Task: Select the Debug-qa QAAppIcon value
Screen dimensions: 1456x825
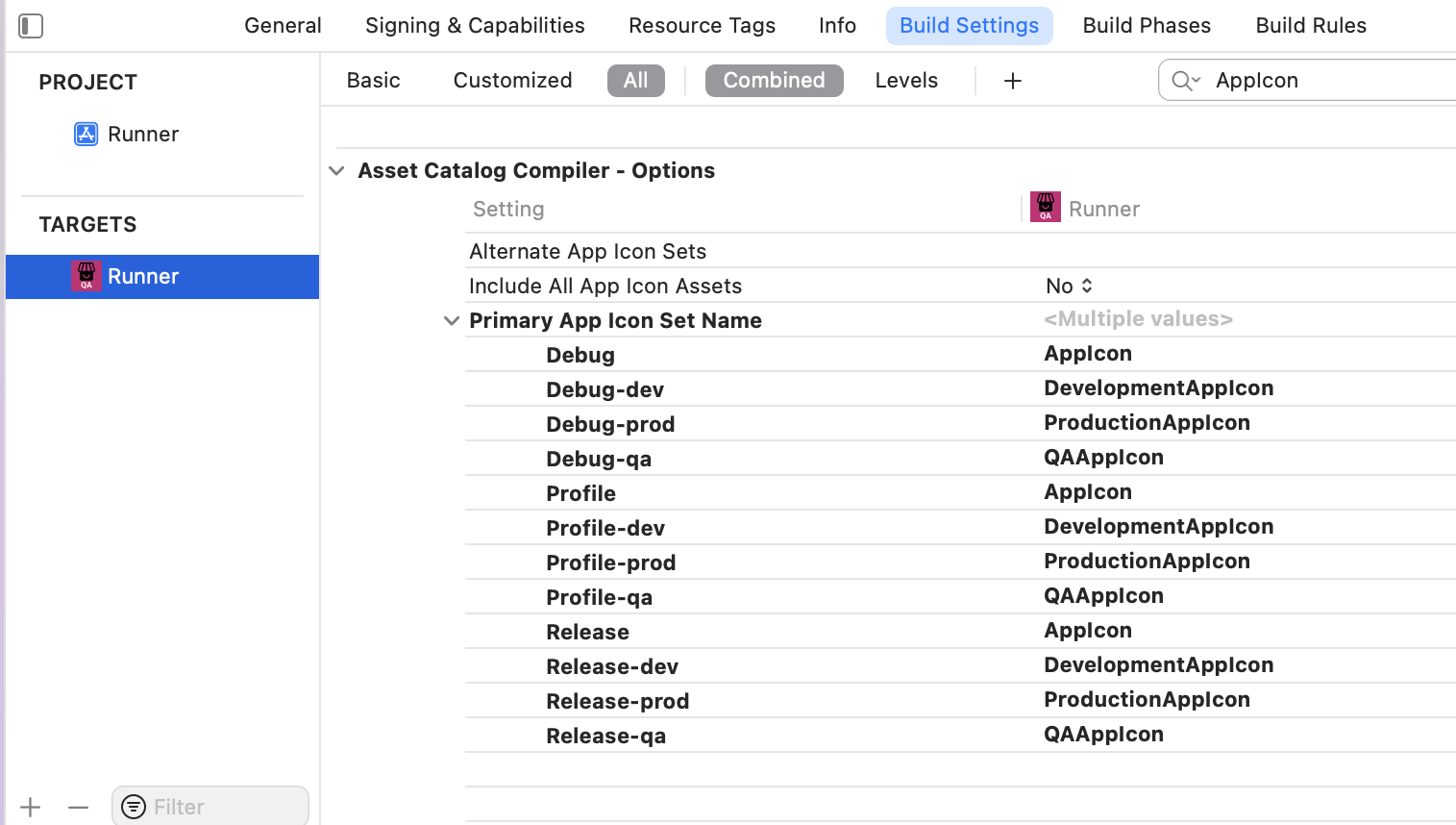Action: pyautogui.click(x=1103, y=458)
